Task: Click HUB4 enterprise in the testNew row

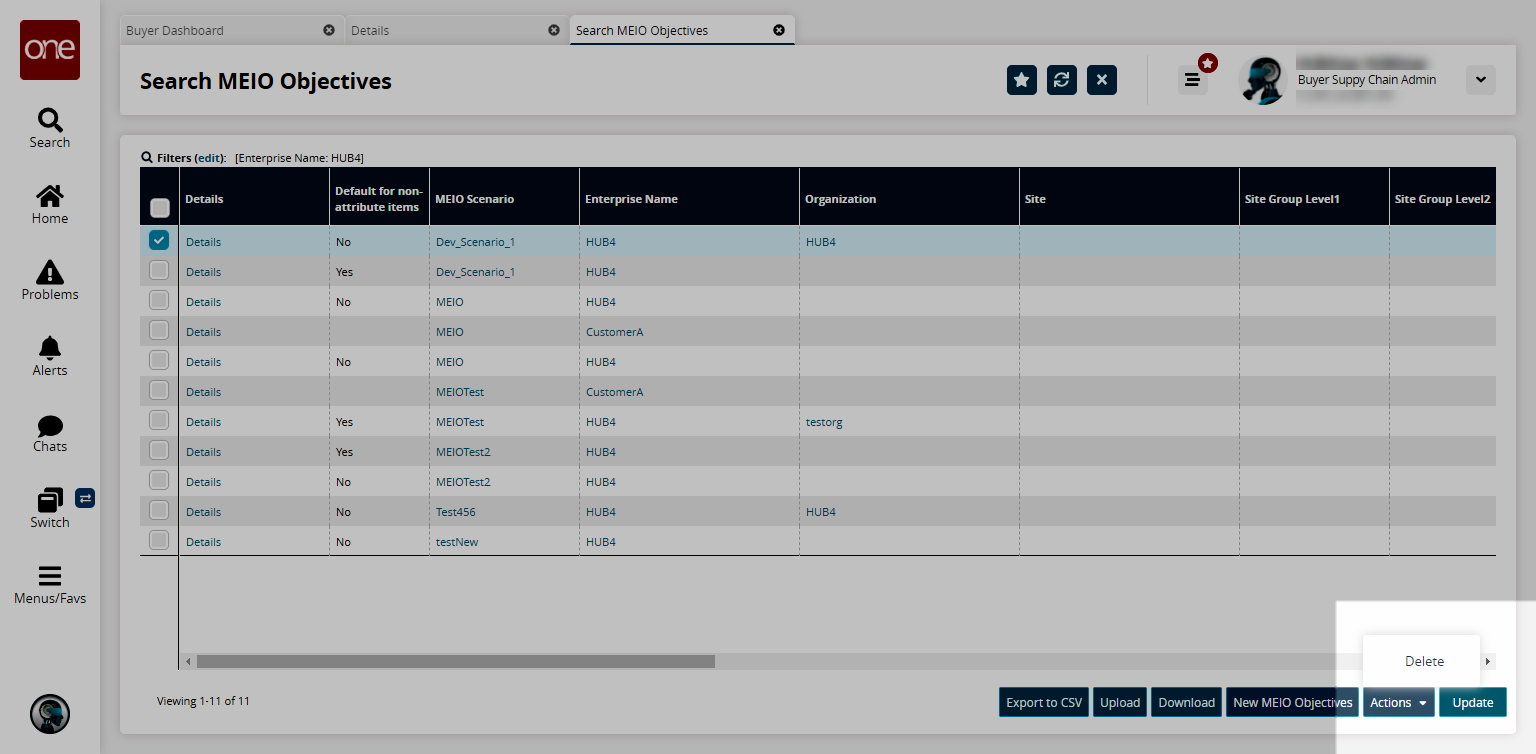Action: (x=601, y=542)
